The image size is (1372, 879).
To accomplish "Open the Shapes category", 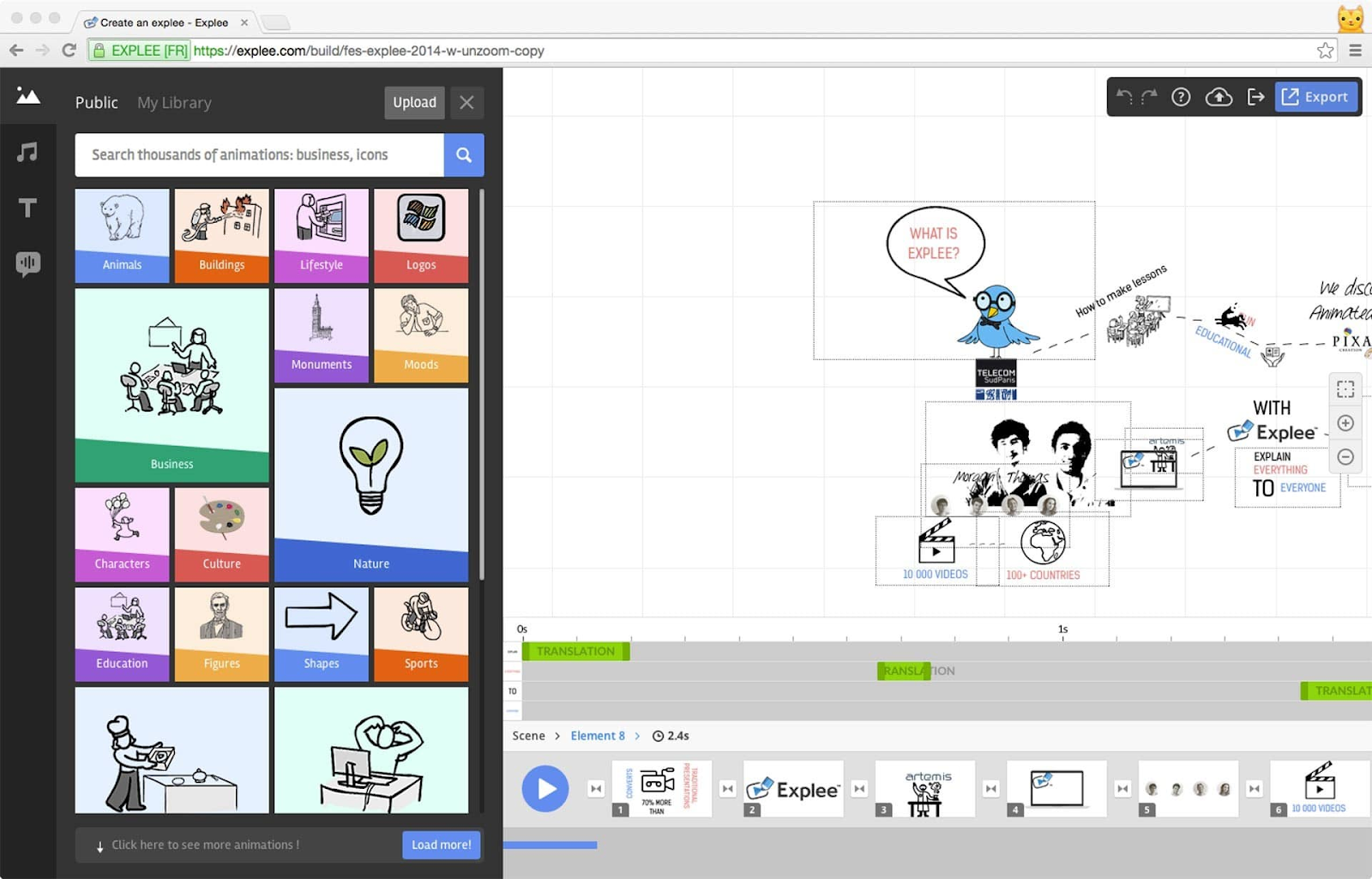I will [x=322, y=635].
